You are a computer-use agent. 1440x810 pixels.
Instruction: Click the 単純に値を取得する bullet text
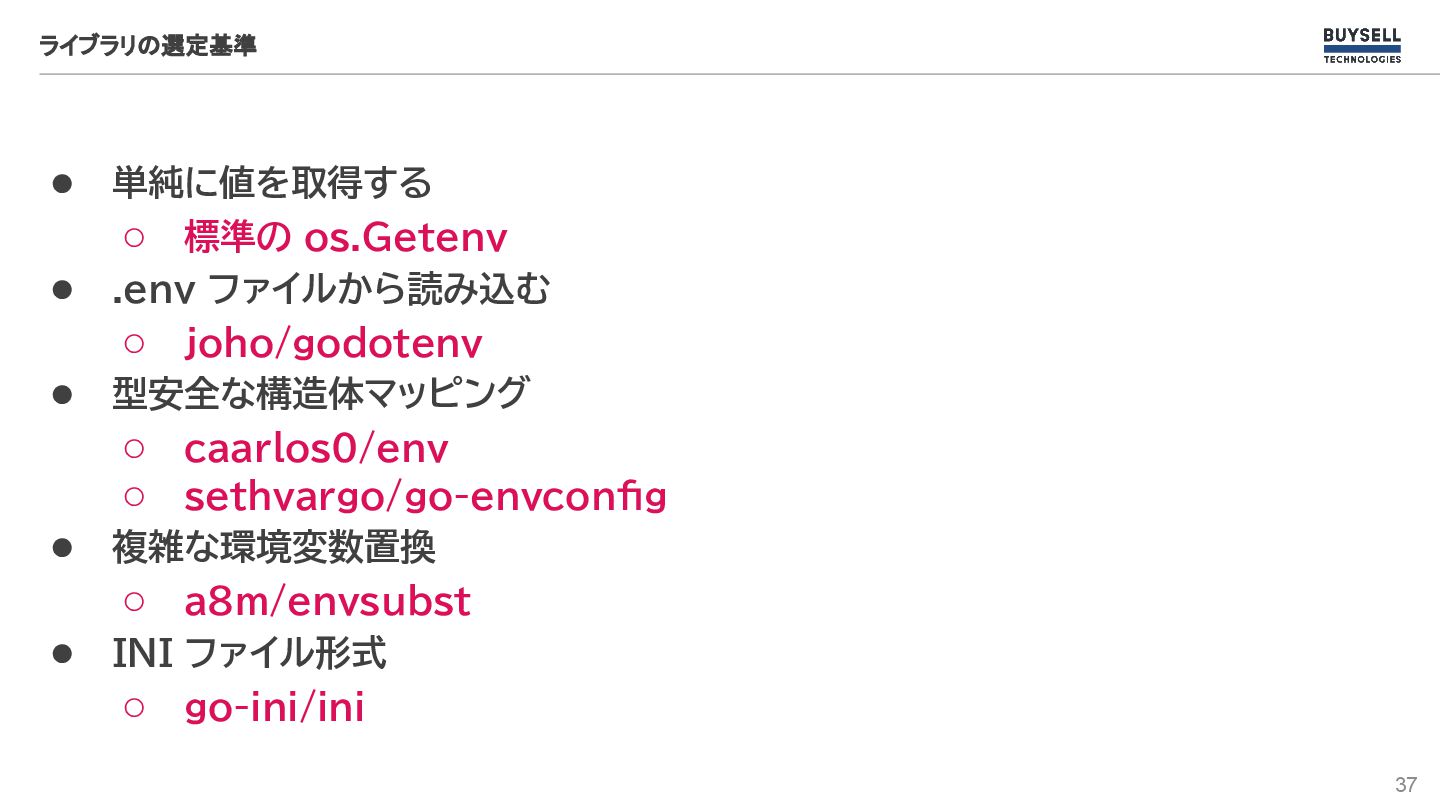tap(272, 183)
